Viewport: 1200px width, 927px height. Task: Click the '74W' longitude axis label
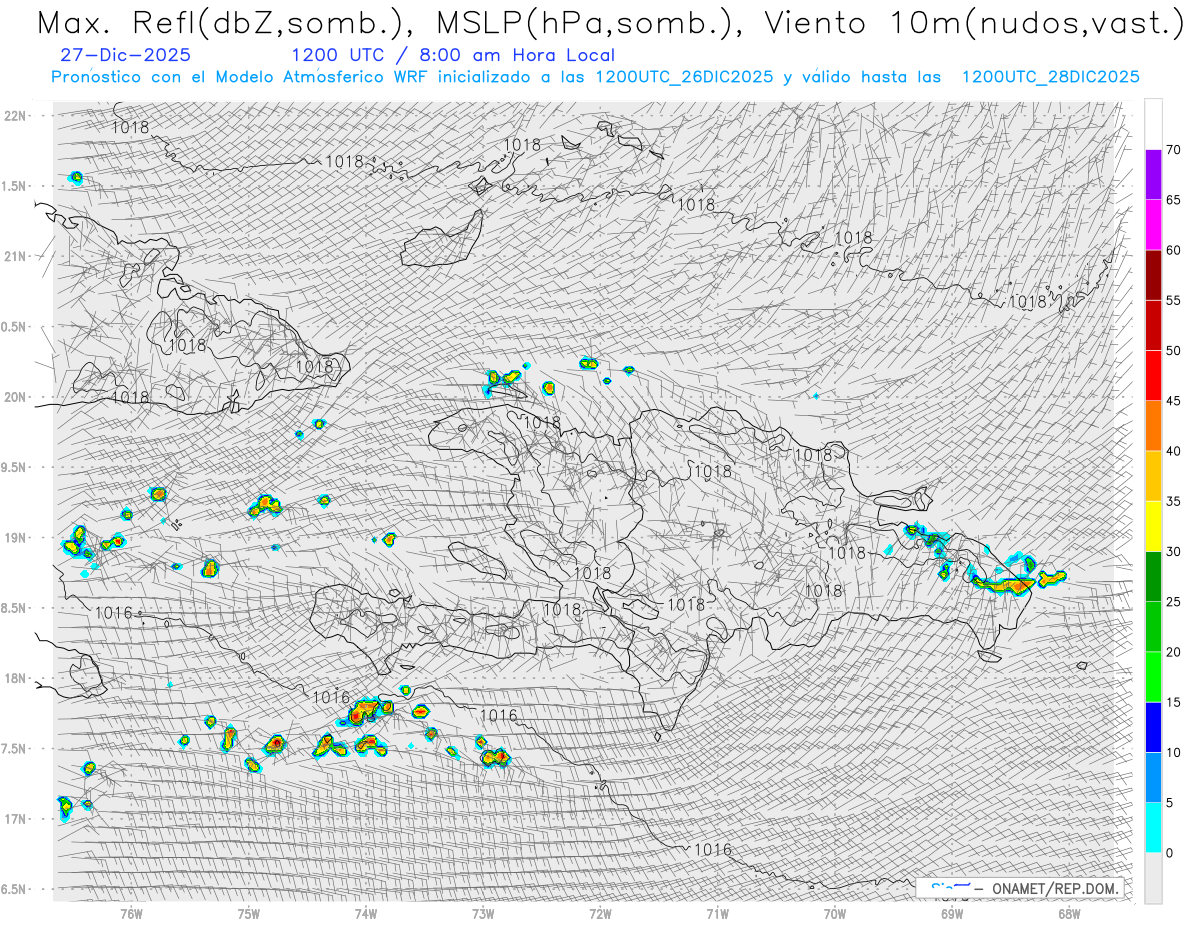366,914
